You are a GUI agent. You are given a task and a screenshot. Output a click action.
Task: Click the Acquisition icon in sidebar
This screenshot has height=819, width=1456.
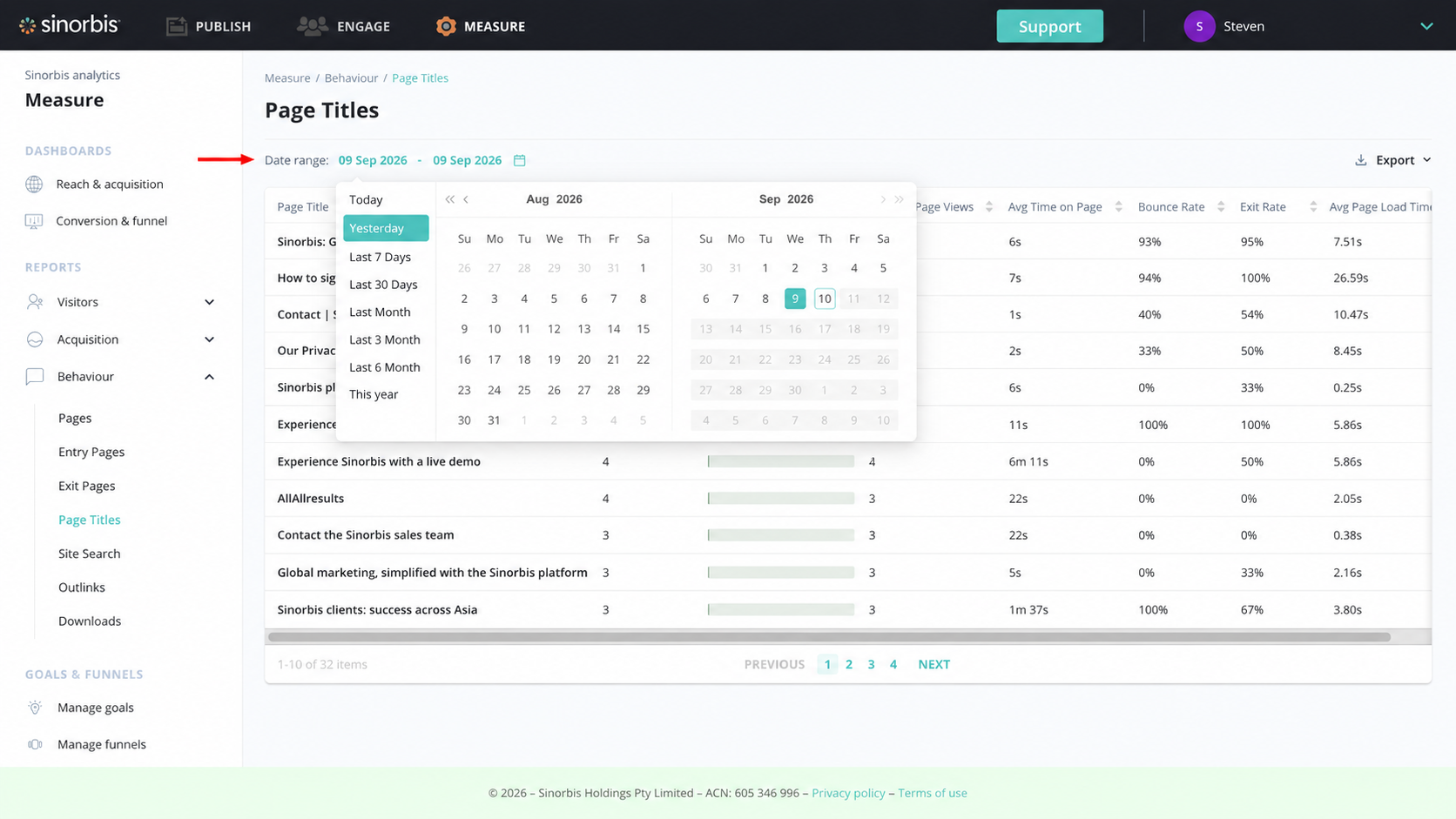click(35, 339)
